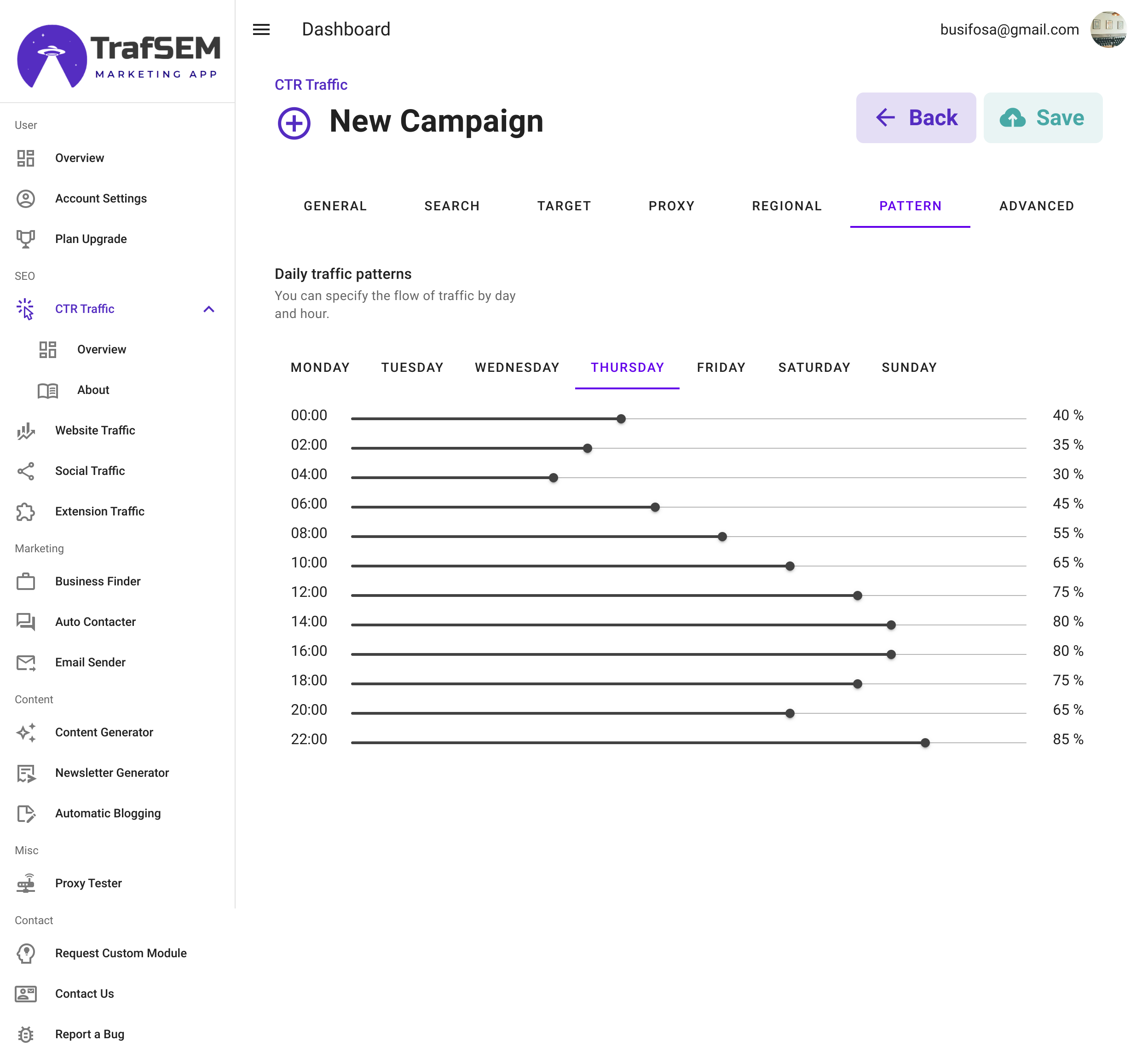Select the FRIDAY day tab

pyautogui.click(x=721, y=368)
